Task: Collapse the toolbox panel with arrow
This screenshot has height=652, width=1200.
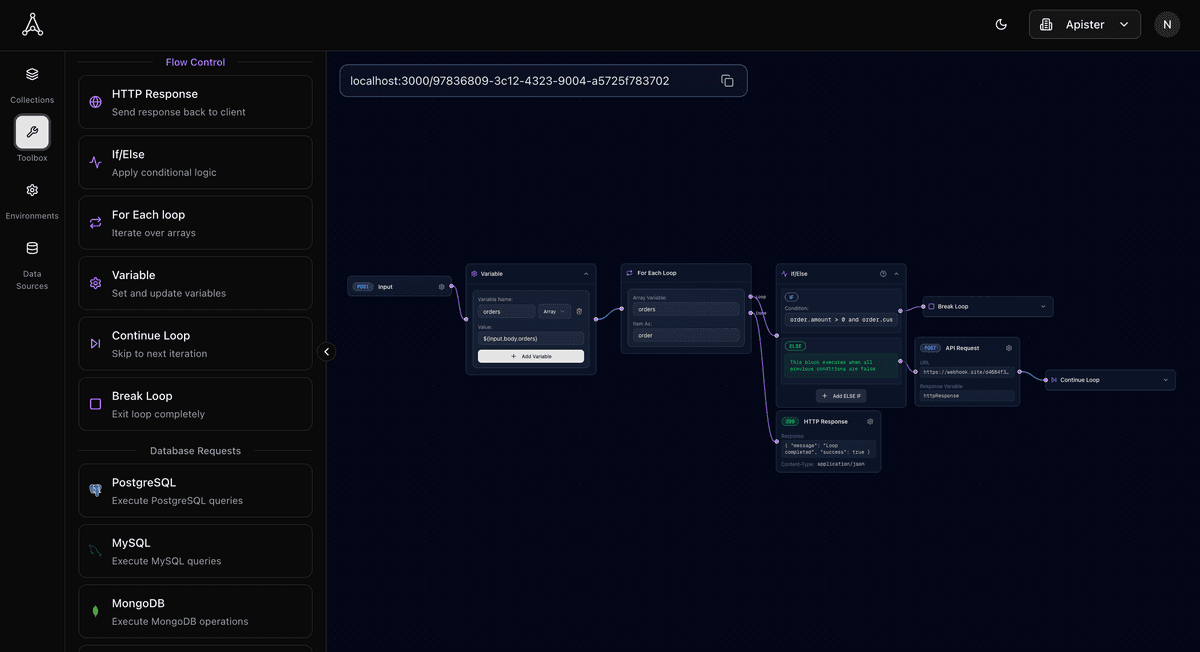Action: coord(326,351)
